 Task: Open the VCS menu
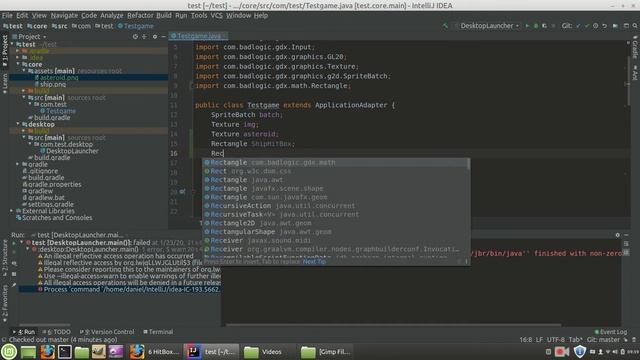[x=216, y=16]
